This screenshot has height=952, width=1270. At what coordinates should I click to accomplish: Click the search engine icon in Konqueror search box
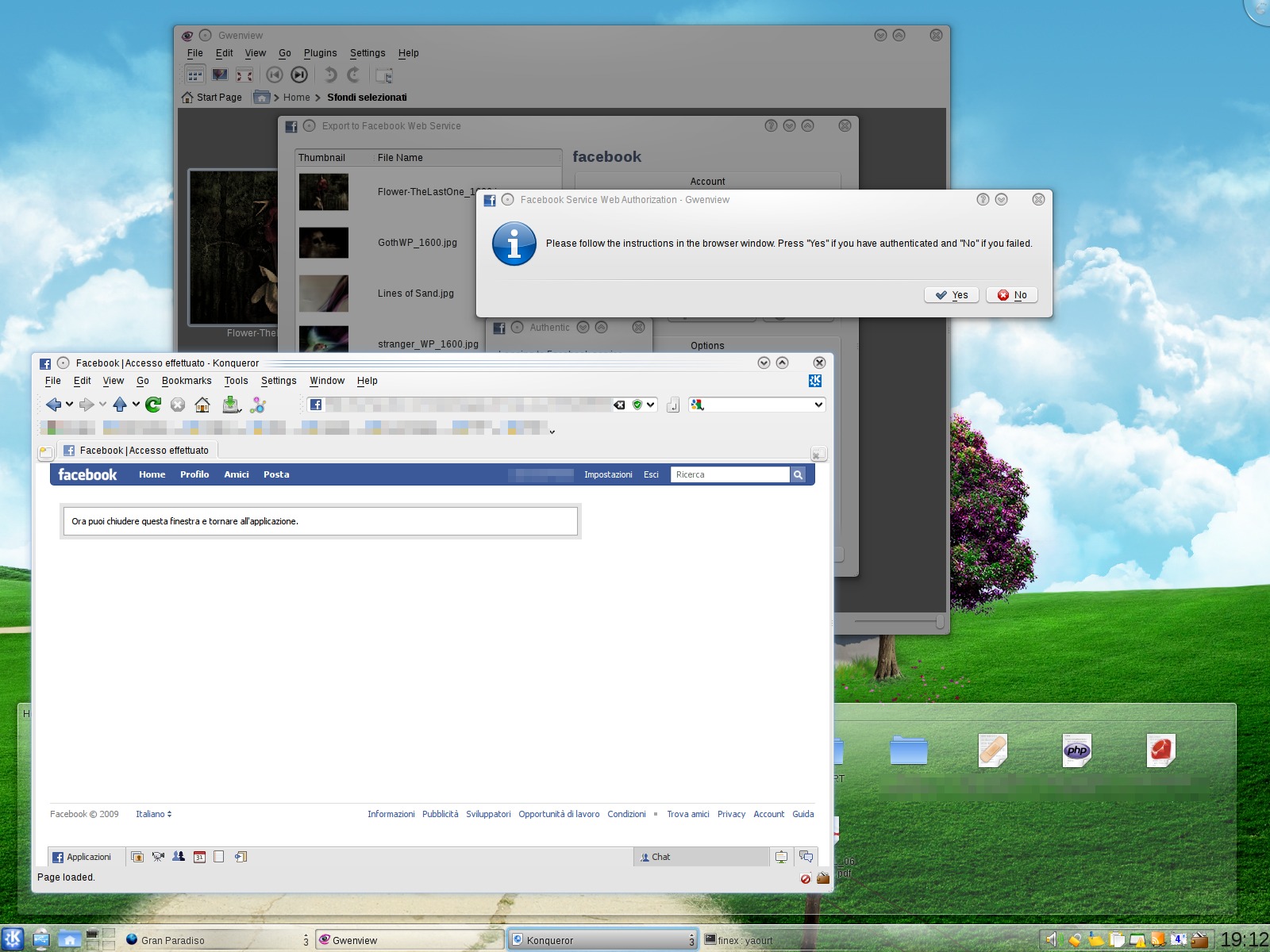coord(697,405)
